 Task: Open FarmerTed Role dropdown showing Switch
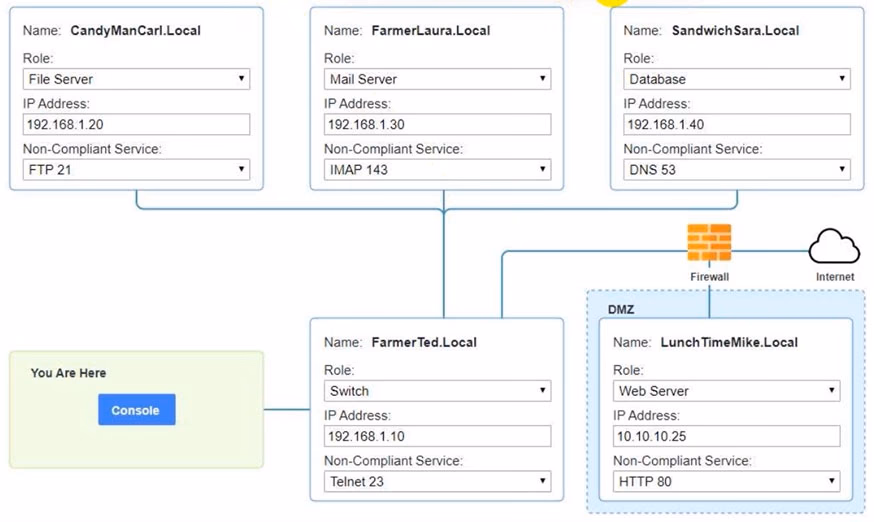(x=438, y=391)
